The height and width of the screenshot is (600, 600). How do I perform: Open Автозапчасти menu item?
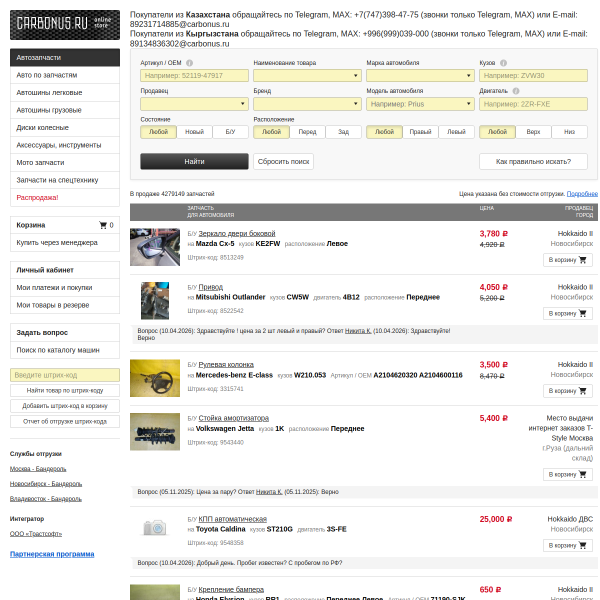pos(65,57)
